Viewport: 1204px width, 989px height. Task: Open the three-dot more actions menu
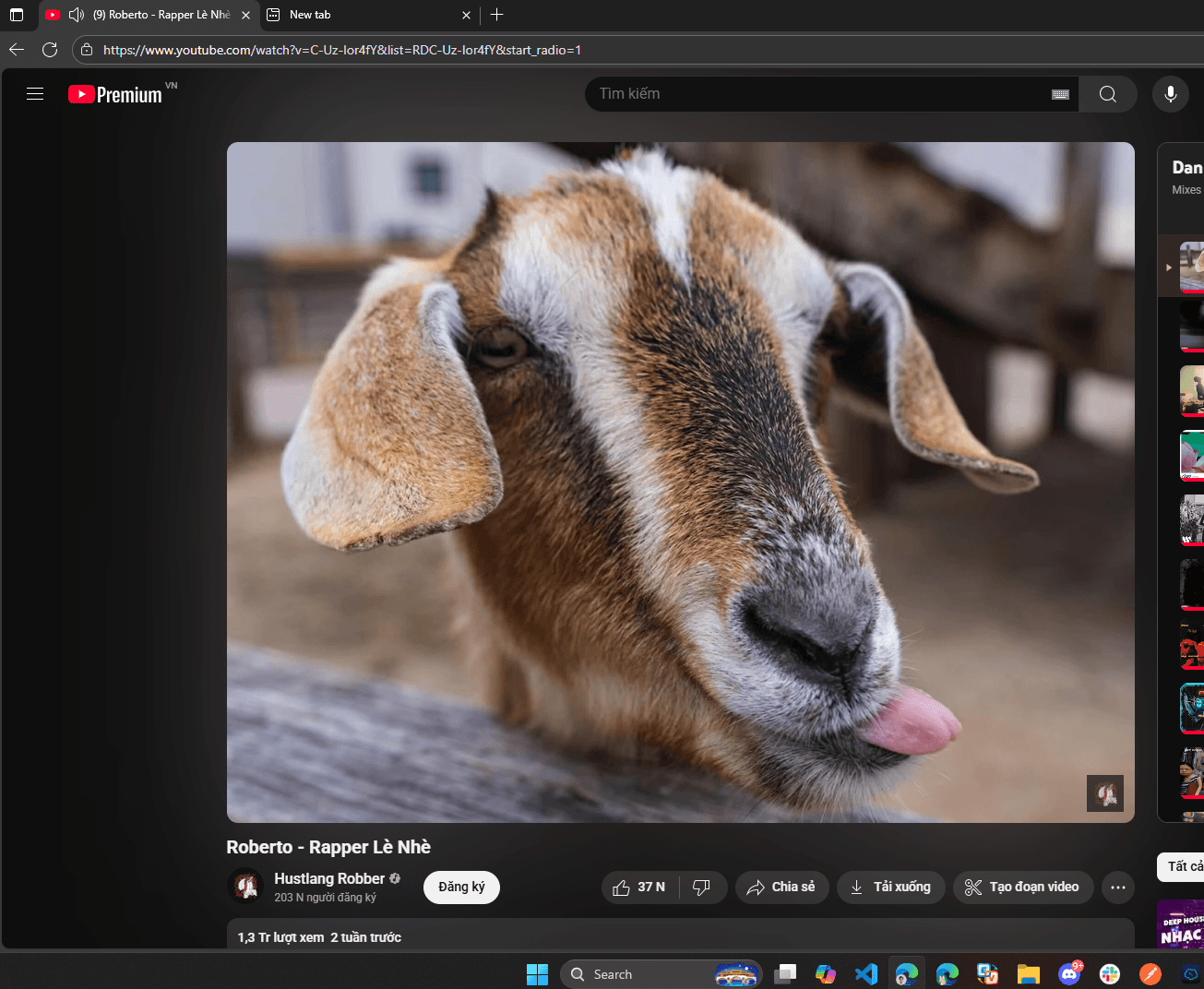point(1118,888)
